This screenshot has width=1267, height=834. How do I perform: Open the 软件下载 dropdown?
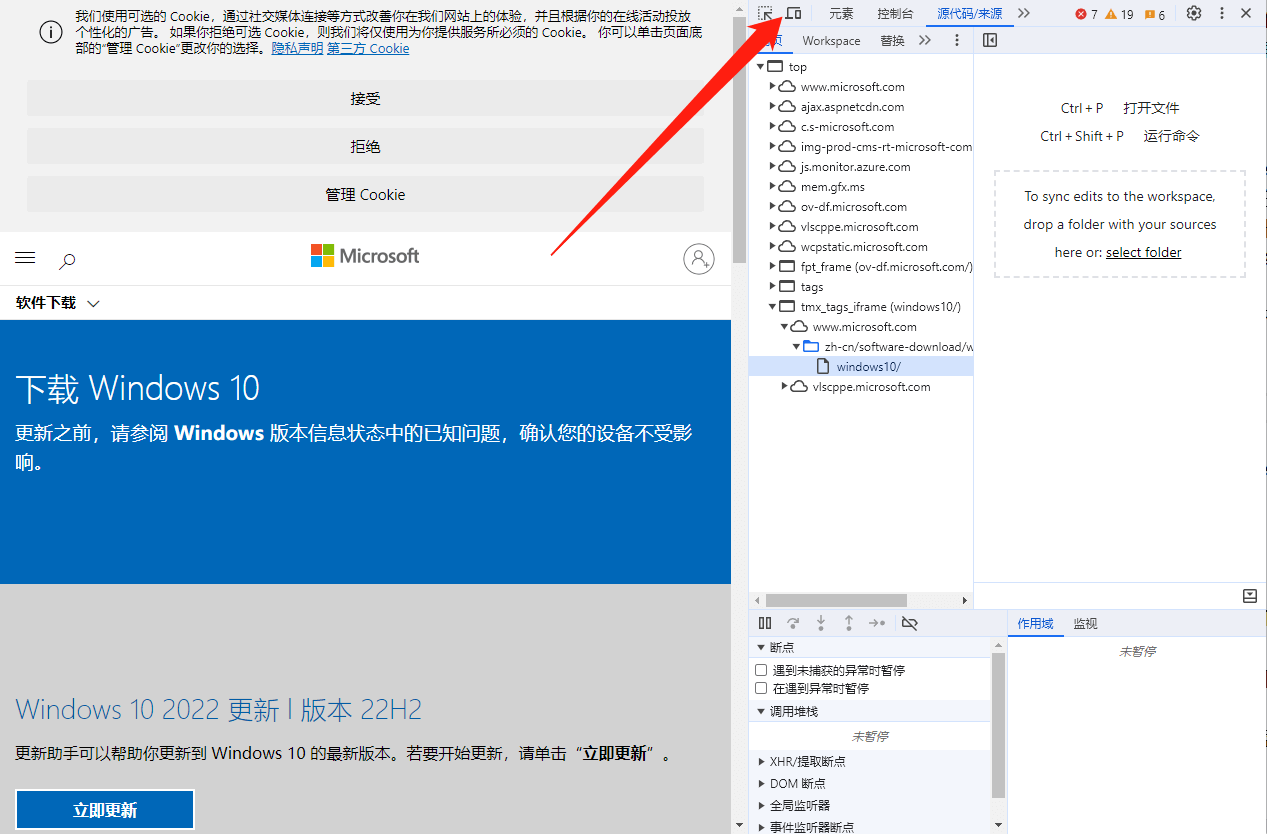click(x=58, y=303)
